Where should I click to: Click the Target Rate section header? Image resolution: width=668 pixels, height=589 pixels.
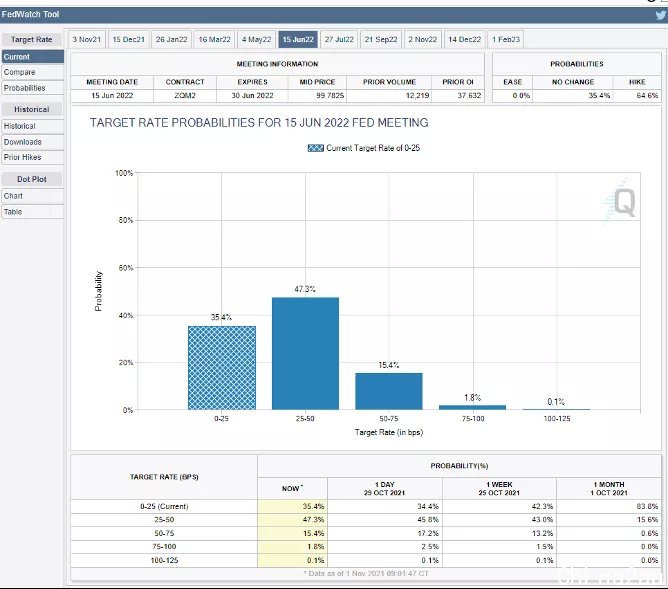click(32, 40)
